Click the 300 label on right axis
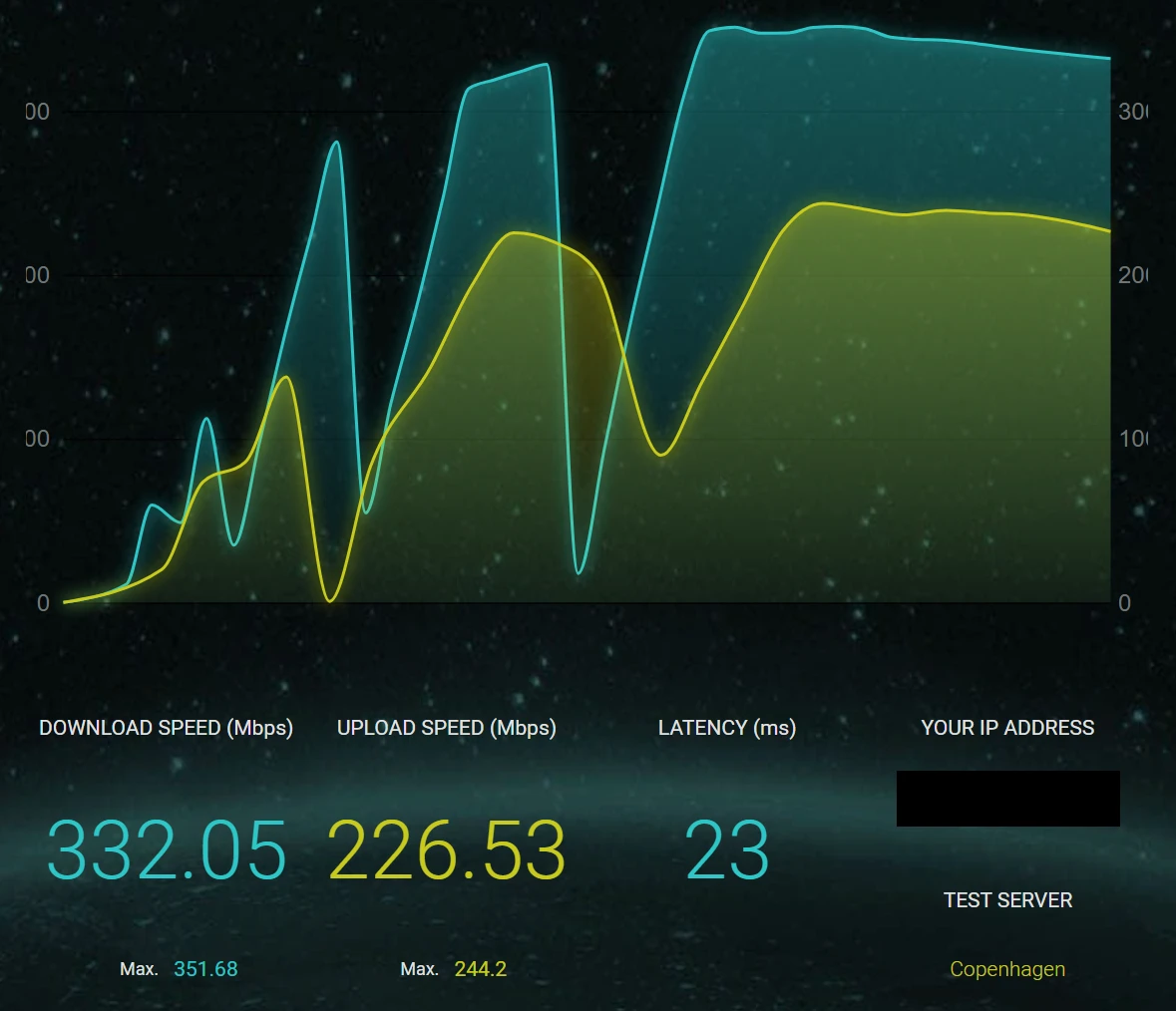The width and height of the screenshot is (1176, 1011). pyautogui.click(x=1132, y=112)
